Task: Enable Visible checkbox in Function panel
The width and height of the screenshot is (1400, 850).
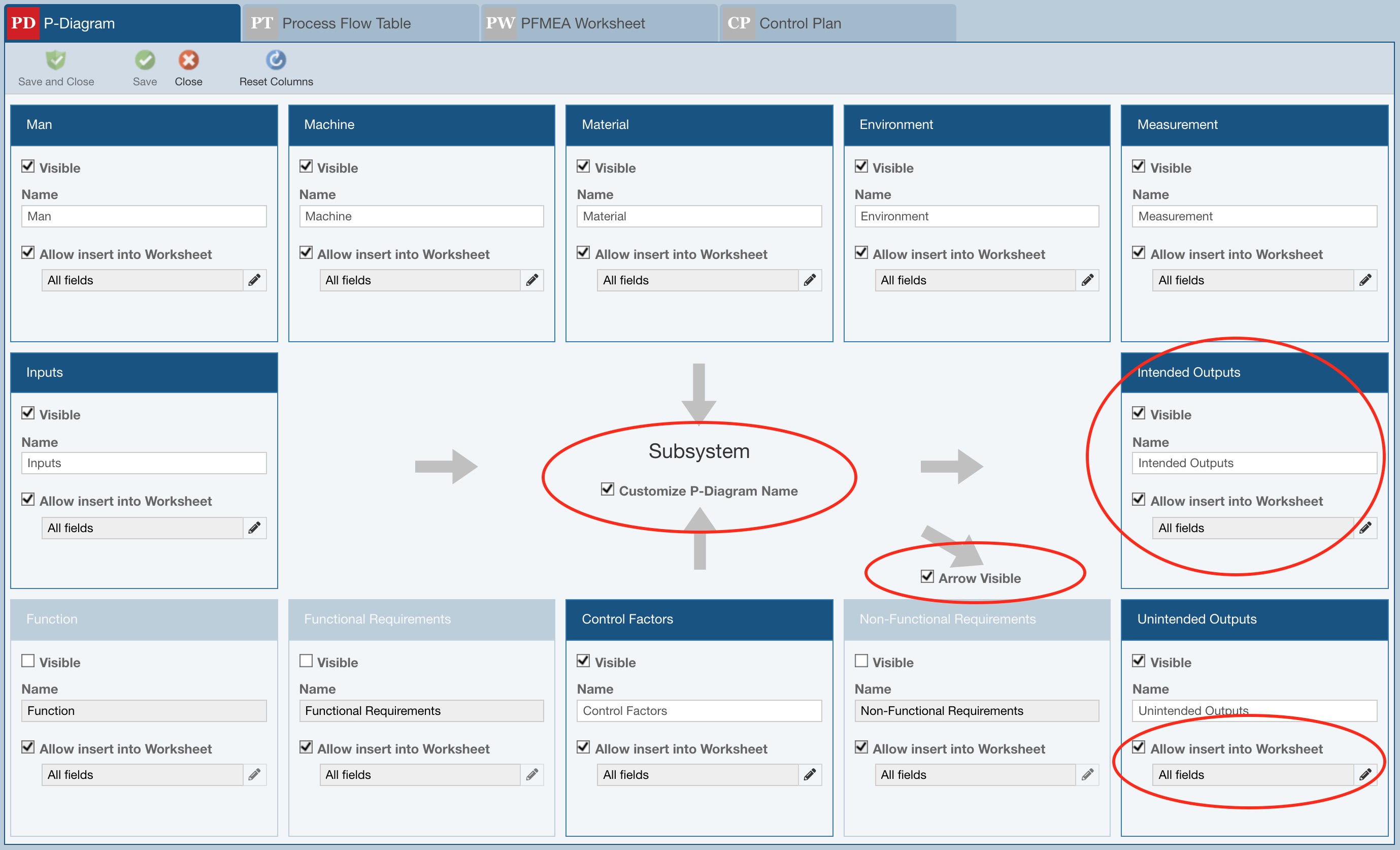Action: 28,661
